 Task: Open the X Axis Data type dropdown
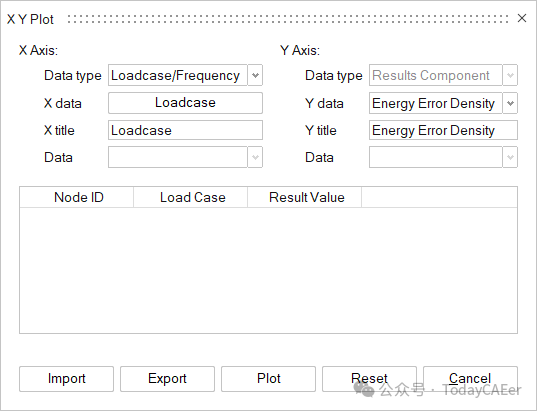[x=255, y=75]
